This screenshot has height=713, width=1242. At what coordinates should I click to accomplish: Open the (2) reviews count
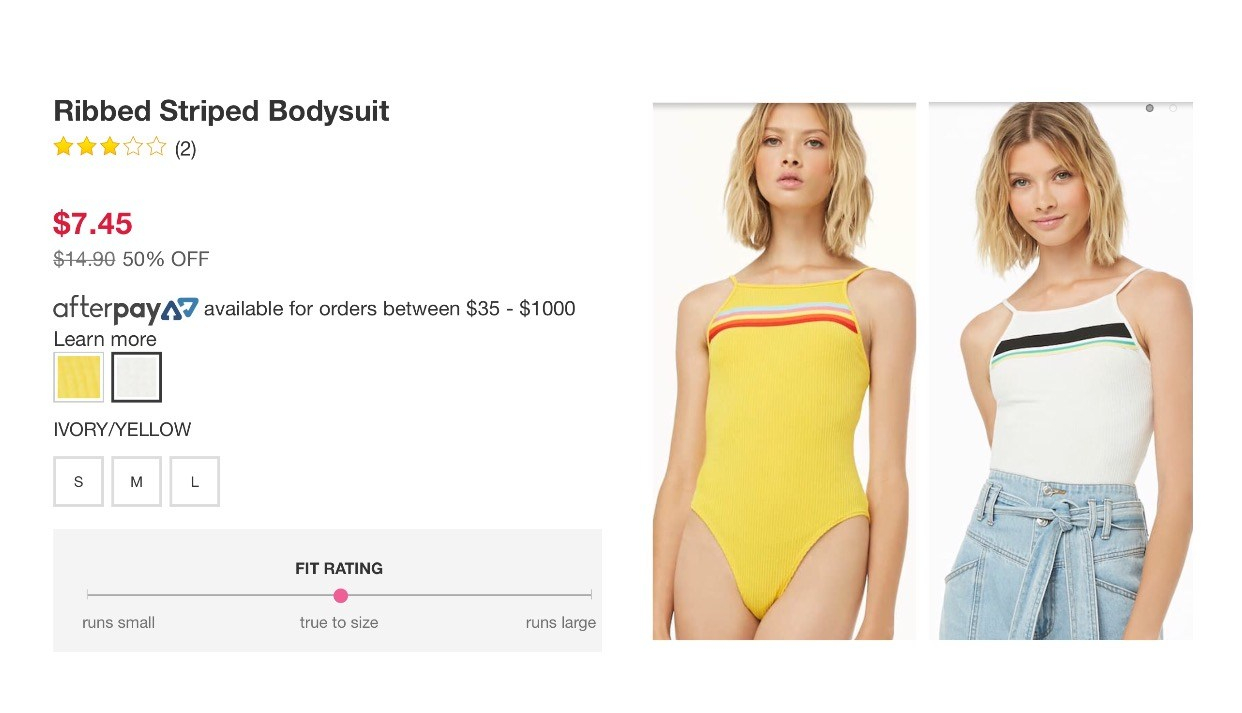tap(185, 149)
